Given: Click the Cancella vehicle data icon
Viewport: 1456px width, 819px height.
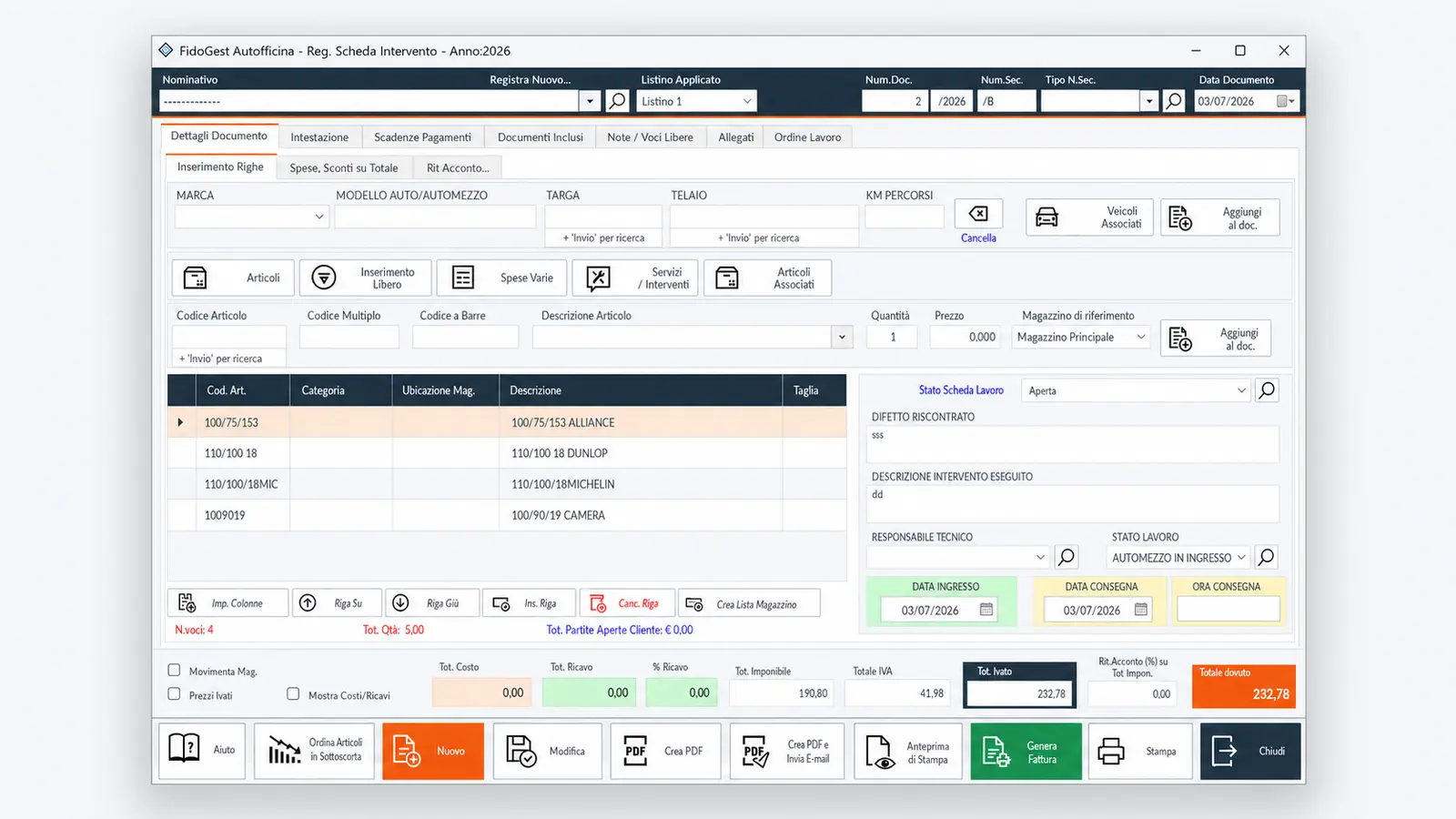Looking at the screenshot, I should coord(978,214).
